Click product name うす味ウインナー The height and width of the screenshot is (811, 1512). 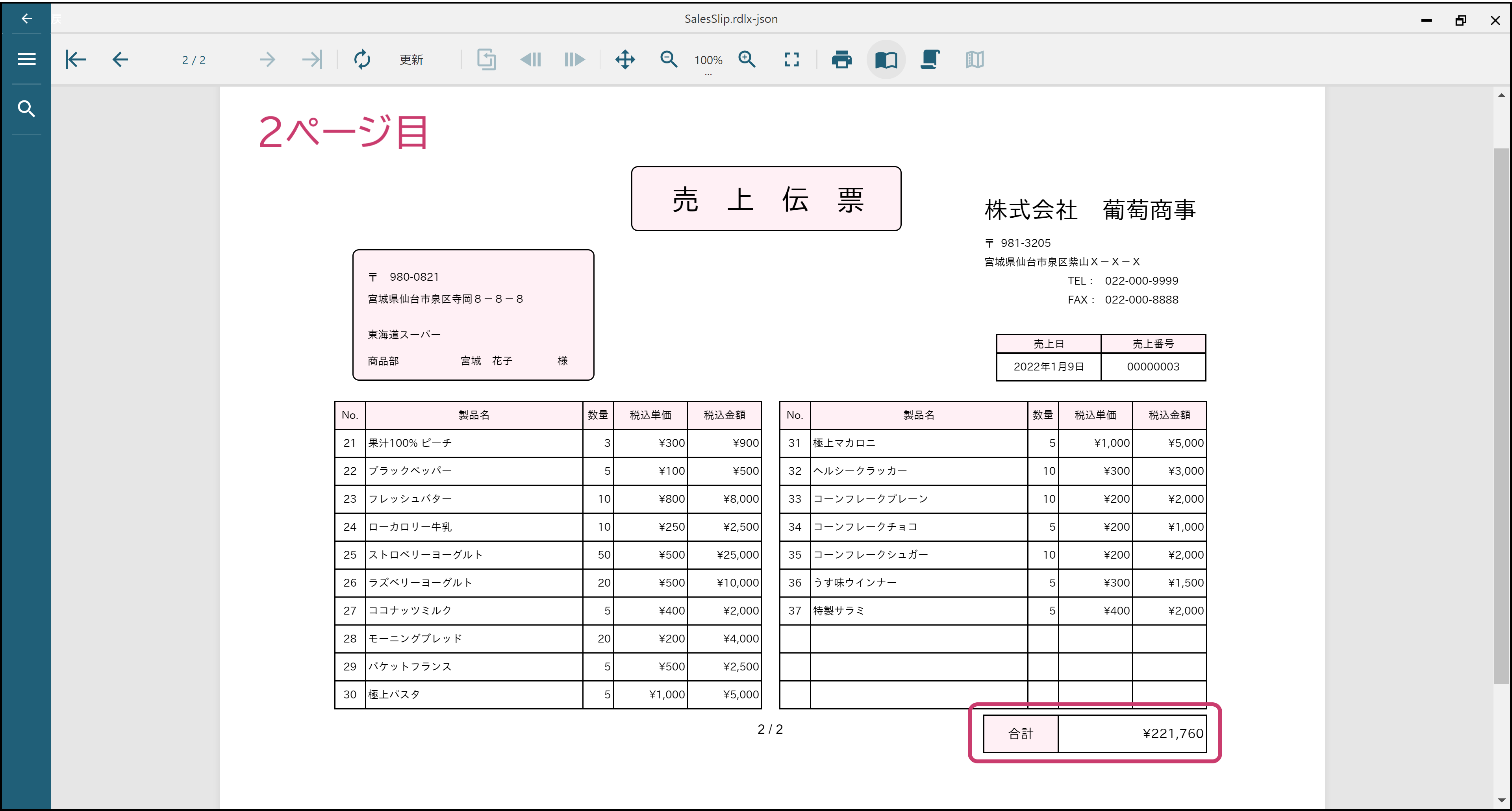tap(854, 583)
